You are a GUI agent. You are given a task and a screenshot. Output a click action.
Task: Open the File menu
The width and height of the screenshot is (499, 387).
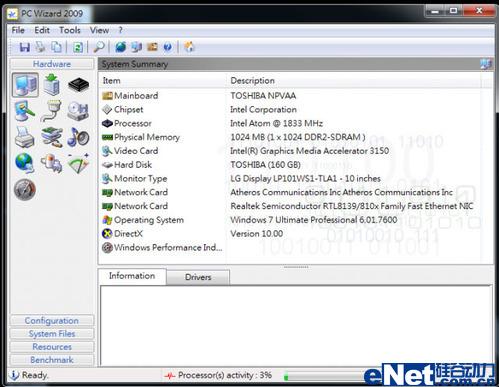coord(18,30)
